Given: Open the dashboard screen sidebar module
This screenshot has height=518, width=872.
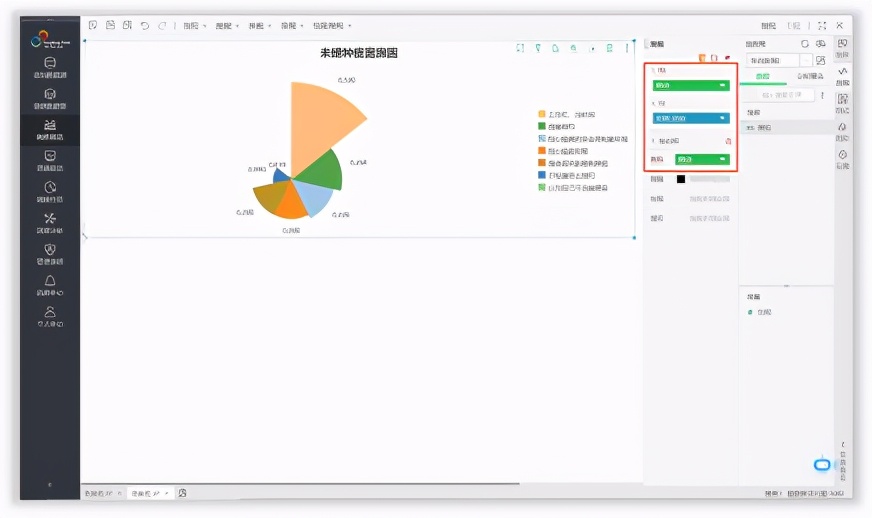Looking at the screenshot, I should pyautogui.click(x=50, y=161).
